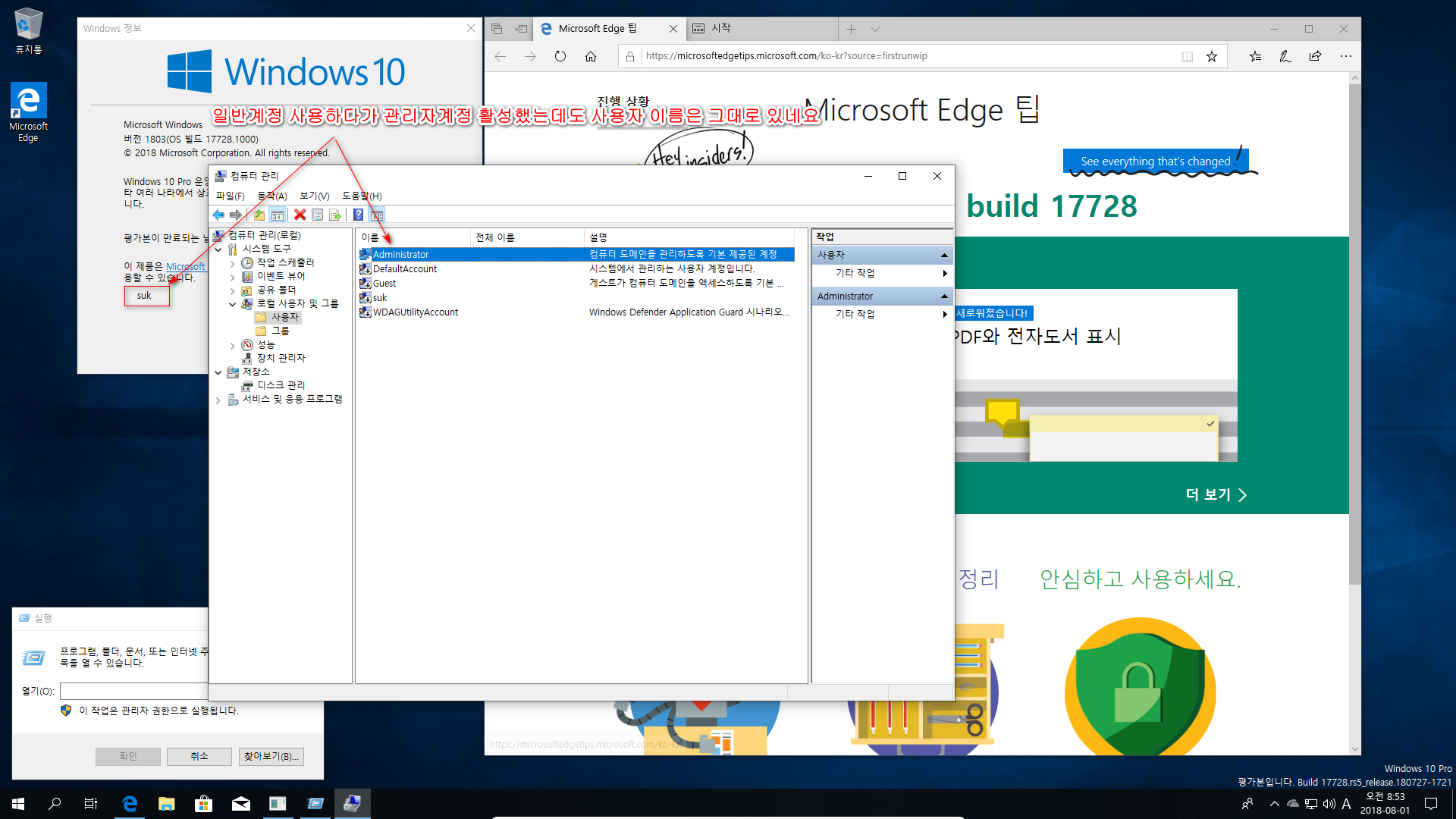
Task: Open the volume control in system tray
Action: [1329, 804]
